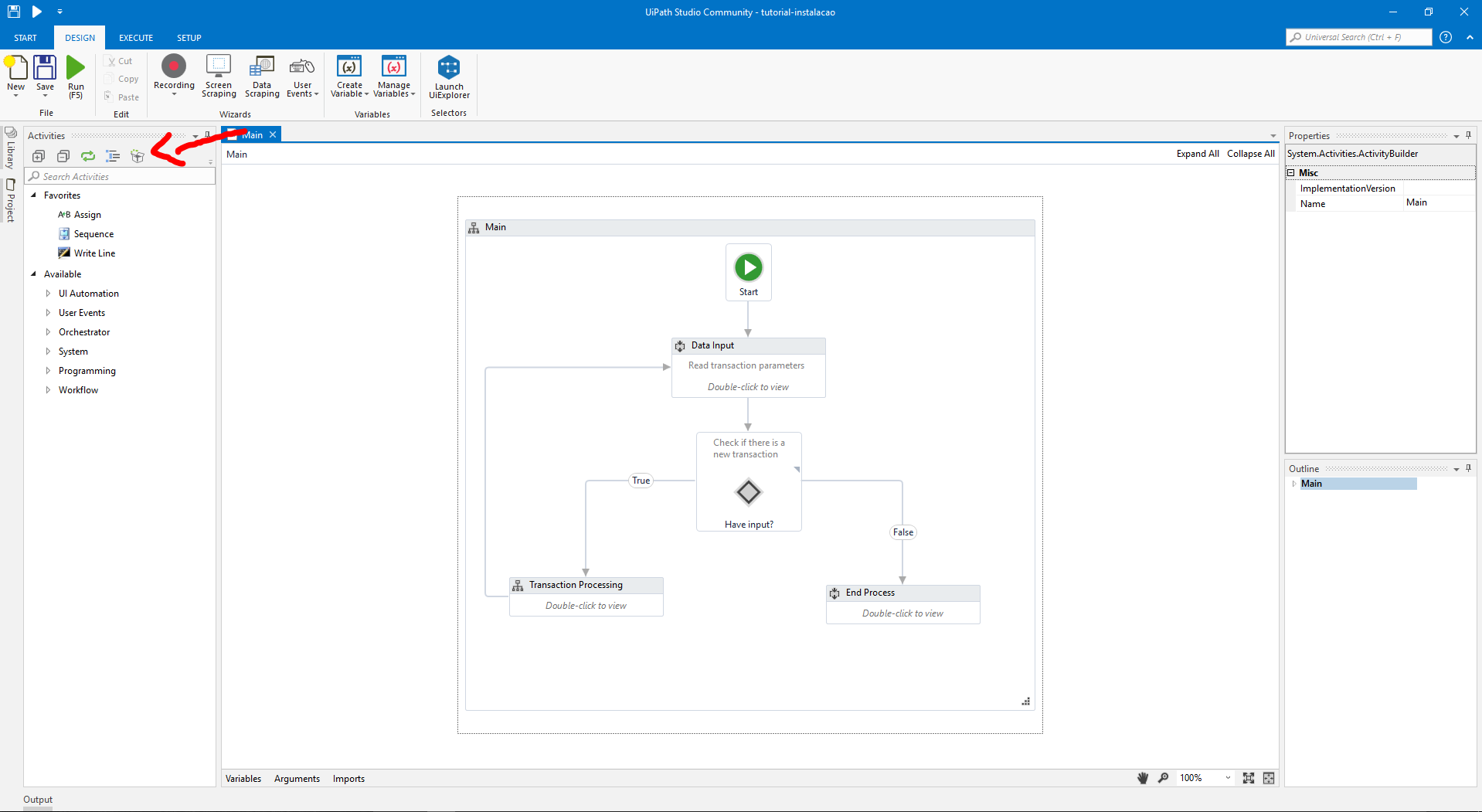Open Properties panel options dropdown arrow
Viewport: 1482px width, 812px height.
tap(1457, 136)
